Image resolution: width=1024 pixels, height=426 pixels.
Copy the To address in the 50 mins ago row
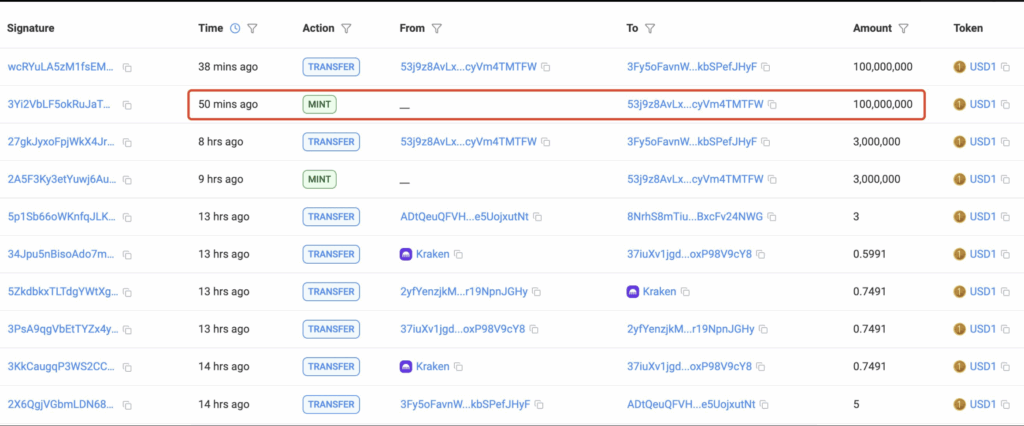[772, 105]
